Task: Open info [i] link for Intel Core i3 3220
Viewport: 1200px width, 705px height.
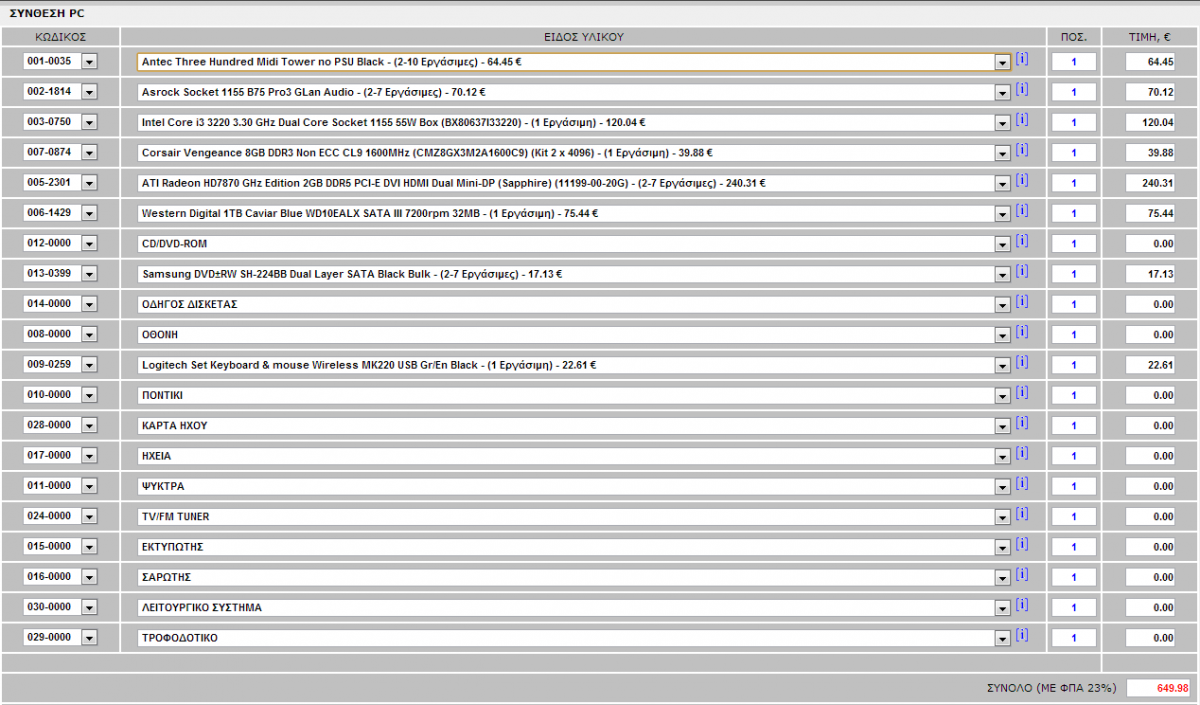Action: 1021,120
